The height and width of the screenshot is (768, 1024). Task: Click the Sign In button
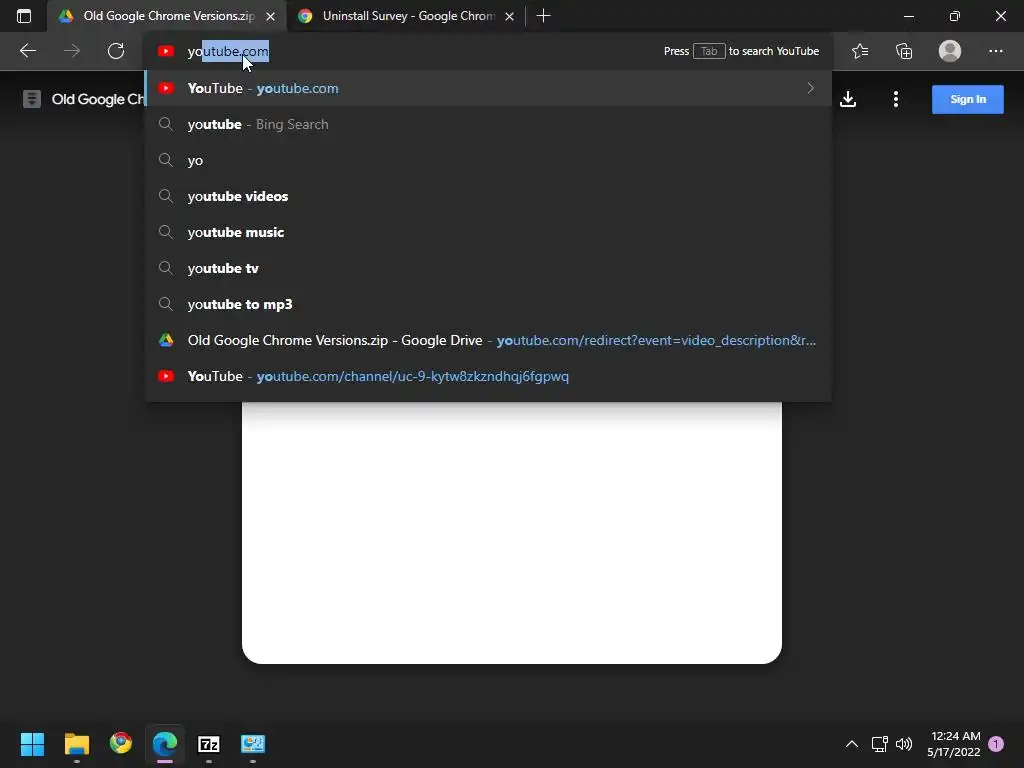point(967,99)
